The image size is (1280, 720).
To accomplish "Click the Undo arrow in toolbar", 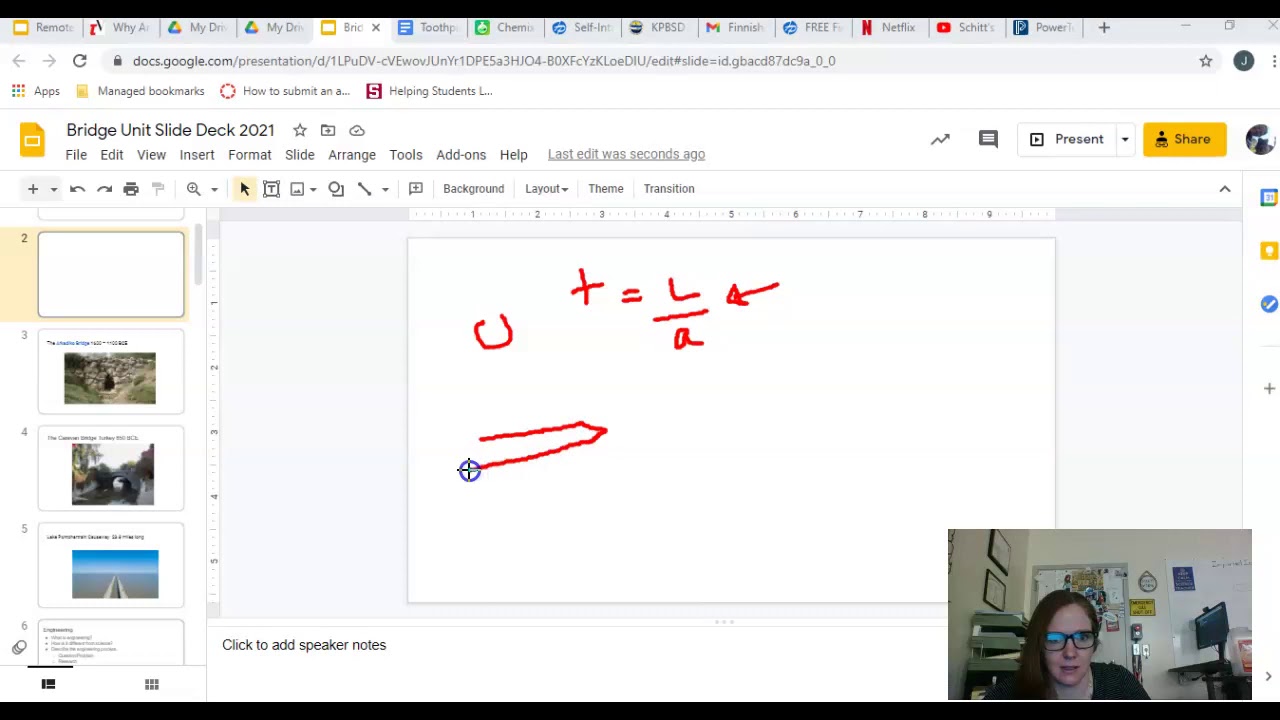I will pyautogui.click(x=77, y=189).
